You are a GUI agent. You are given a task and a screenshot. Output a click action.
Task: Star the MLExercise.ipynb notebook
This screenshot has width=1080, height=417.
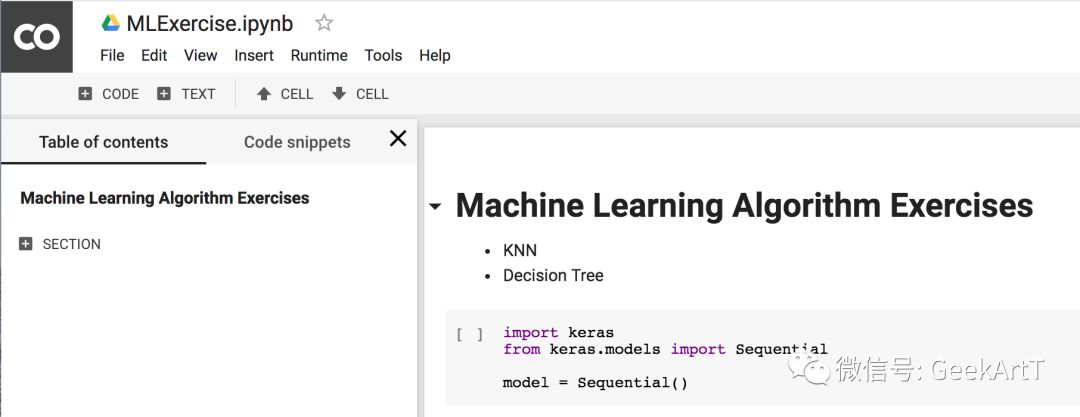click(x=324, y=23)
